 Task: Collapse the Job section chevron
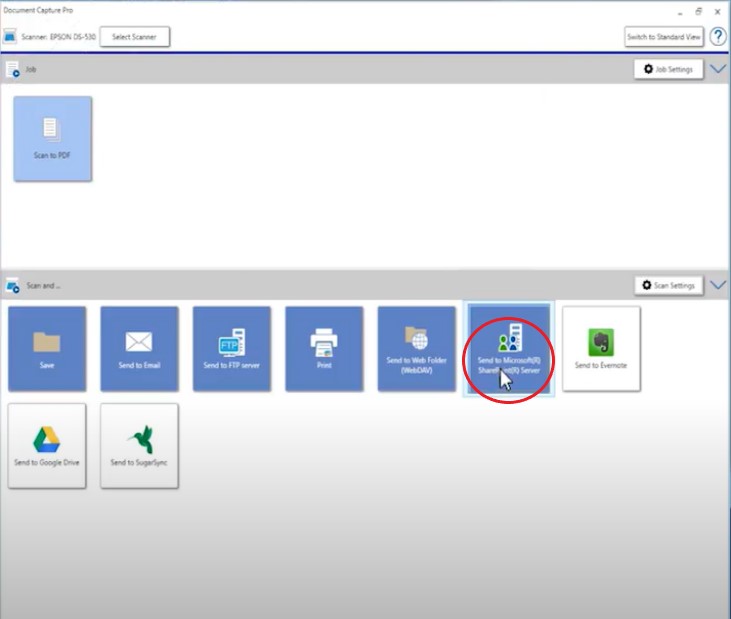pos(717,69)
